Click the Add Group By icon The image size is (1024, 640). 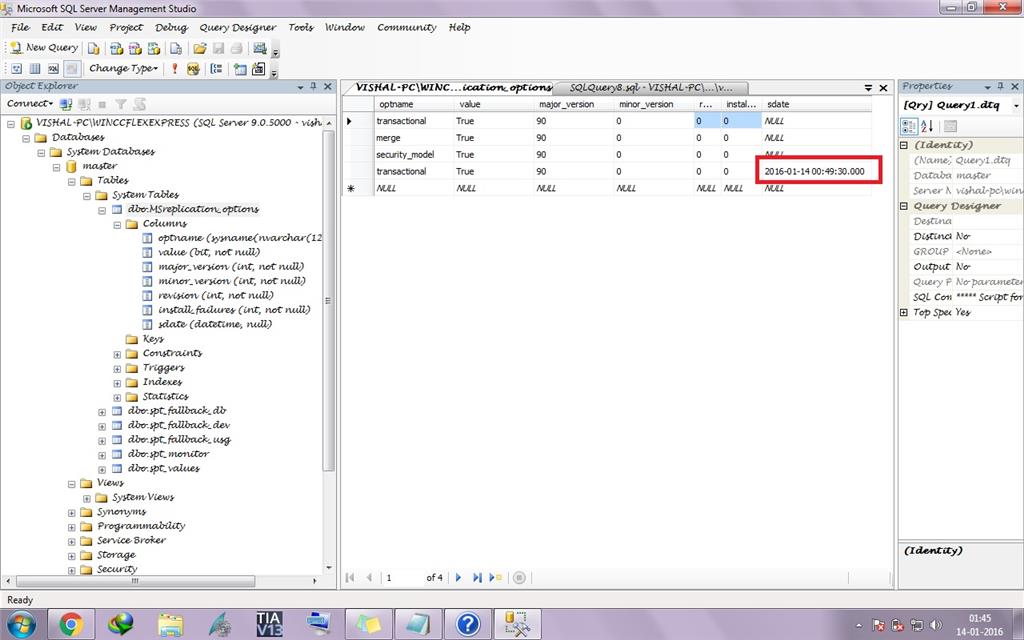217,69
